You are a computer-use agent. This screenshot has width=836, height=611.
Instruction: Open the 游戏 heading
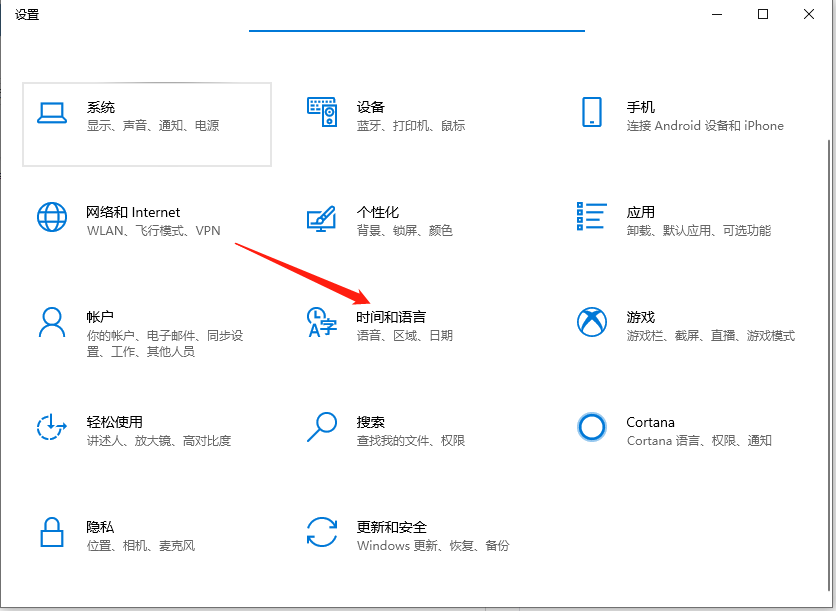point(640,317)
